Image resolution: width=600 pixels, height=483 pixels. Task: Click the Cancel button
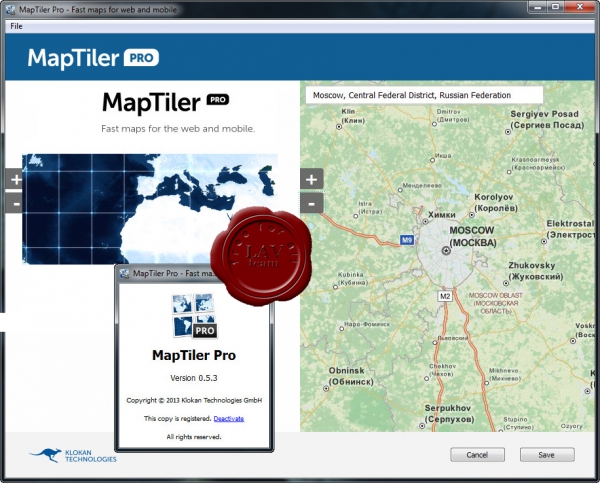point(477,455)
